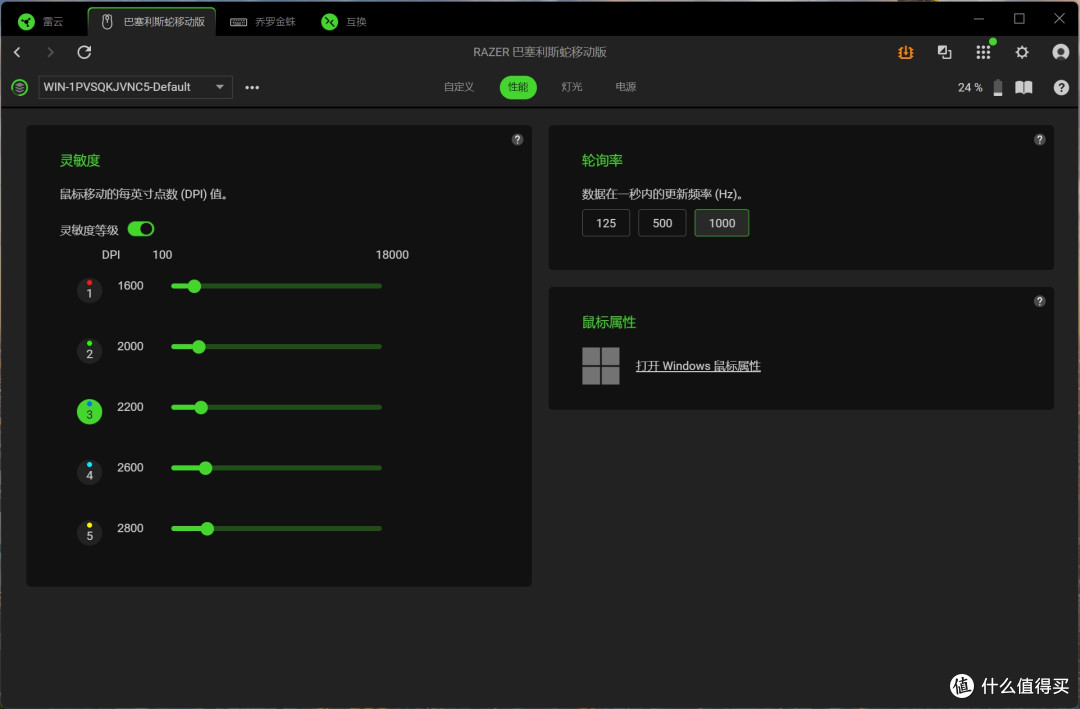Viewport: 1080px width, 709px height.
Task: Click the battery level icon
Action: 997,88
